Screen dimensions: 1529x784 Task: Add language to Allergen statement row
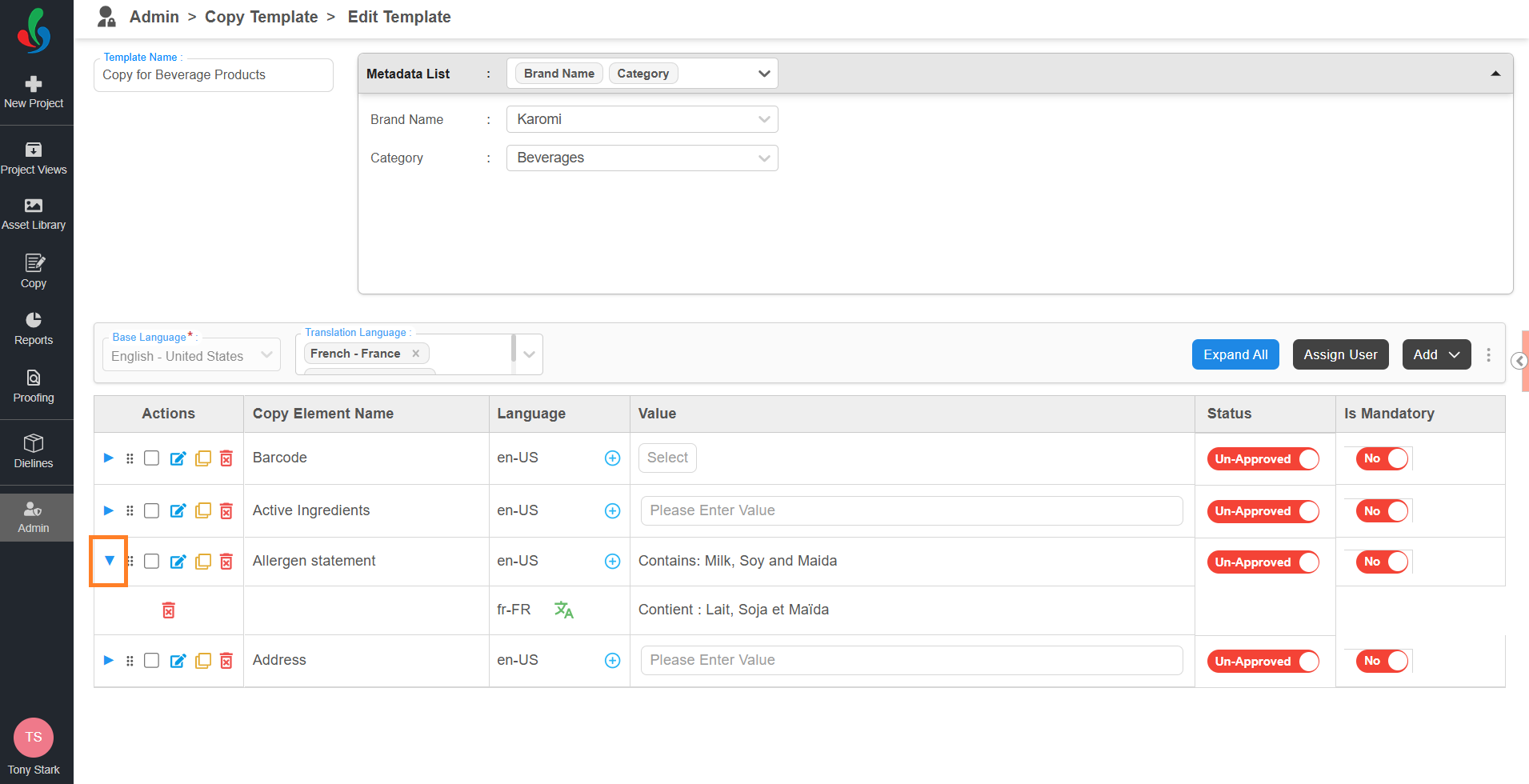612,562
